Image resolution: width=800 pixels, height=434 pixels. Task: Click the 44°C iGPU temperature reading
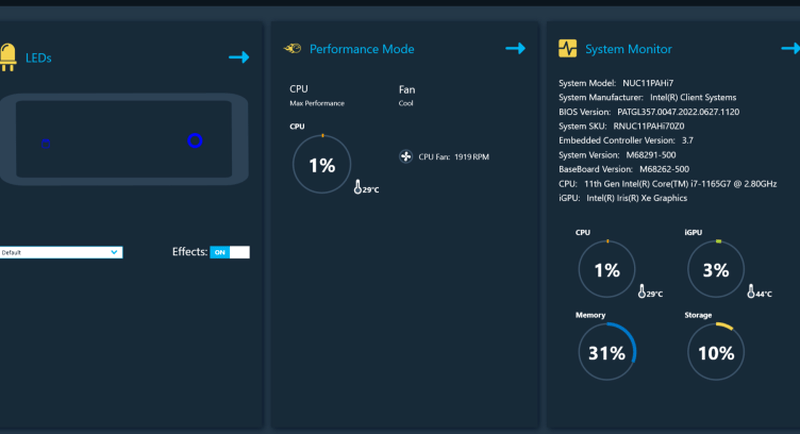(x=764, y=294)
